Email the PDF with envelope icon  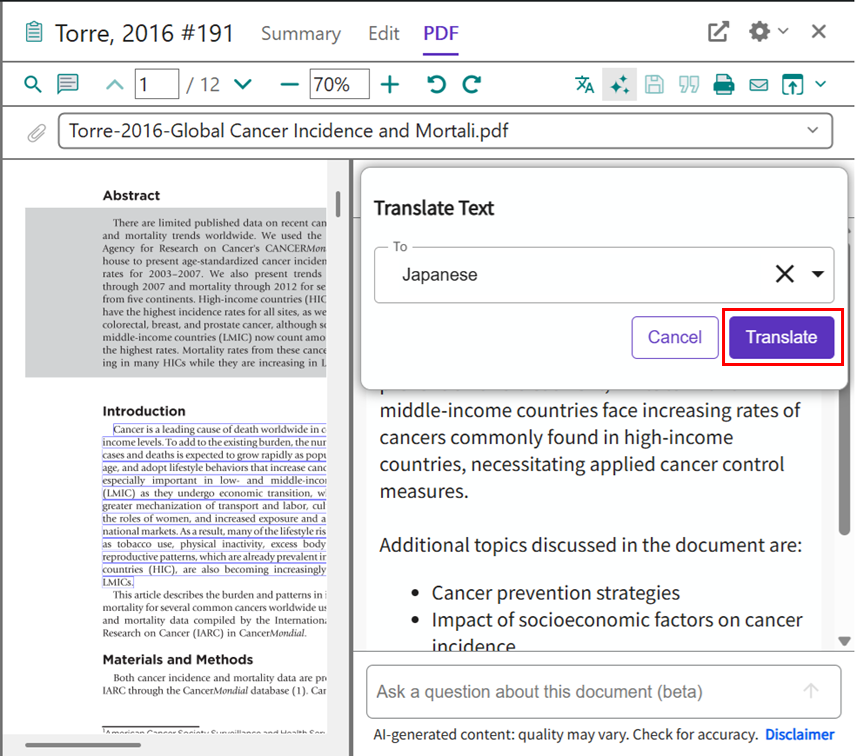click(x=759, y=84)
